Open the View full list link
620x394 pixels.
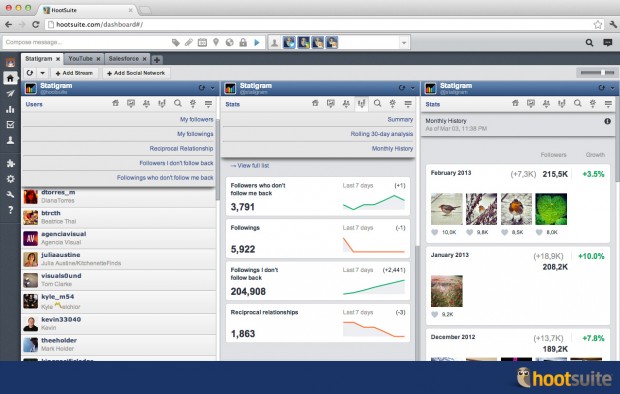click(x=250, y=165)
